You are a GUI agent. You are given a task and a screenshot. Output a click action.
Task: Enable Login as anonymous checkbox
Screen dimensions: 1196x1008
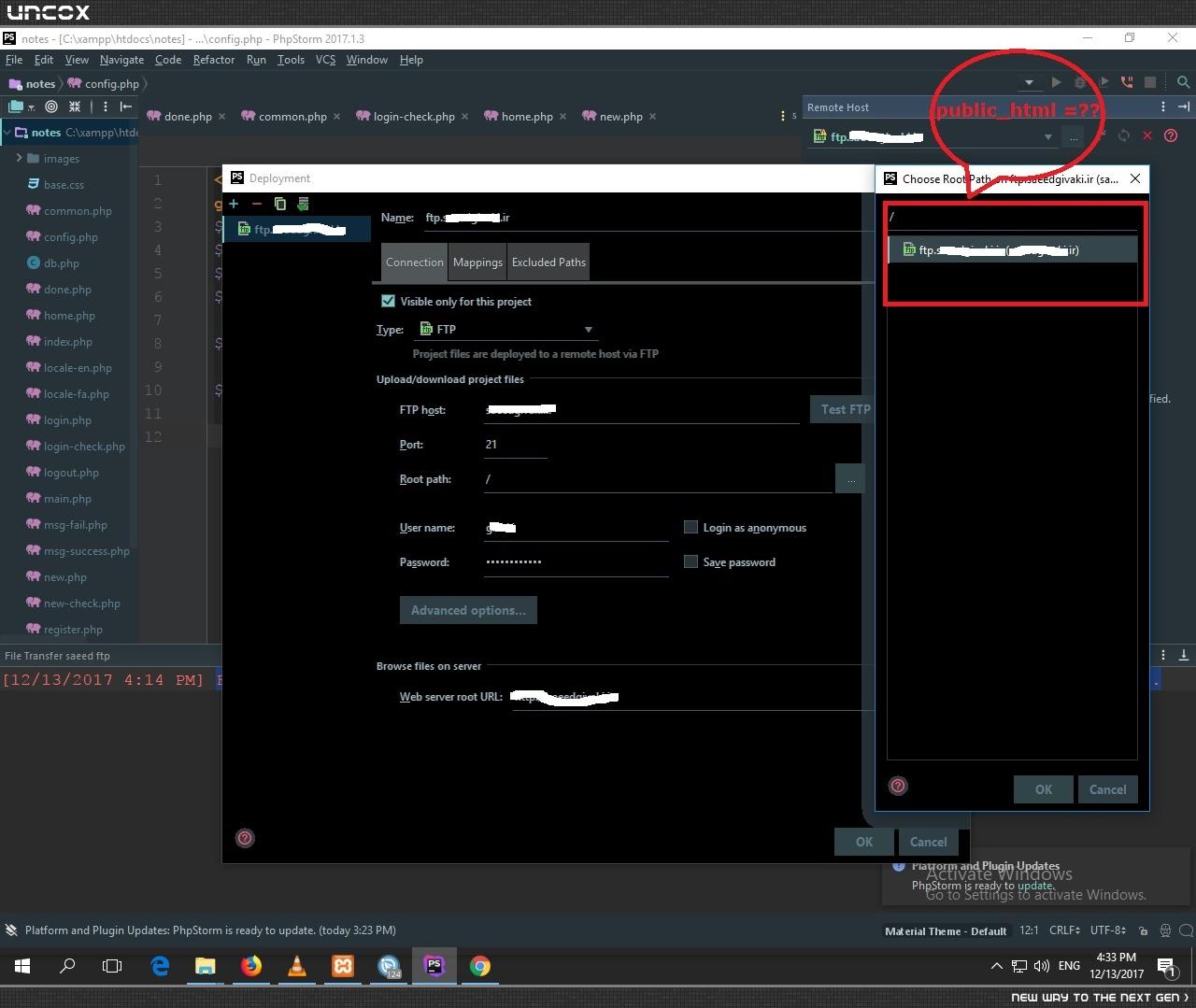click(691, 527)
